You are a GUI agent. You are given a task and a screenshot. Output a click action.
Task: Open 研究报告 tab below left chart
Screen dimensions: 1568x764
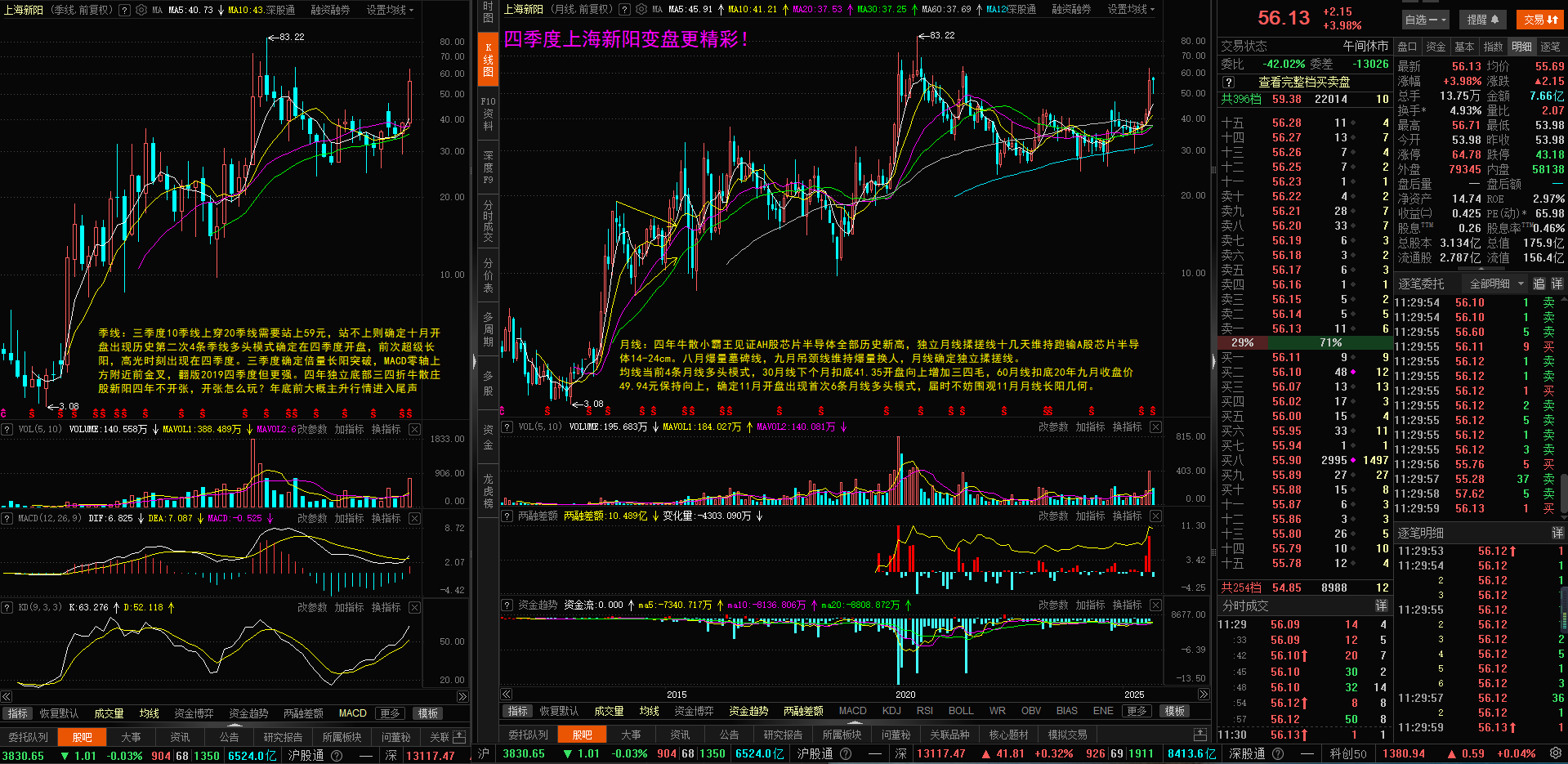click(283, 737)
